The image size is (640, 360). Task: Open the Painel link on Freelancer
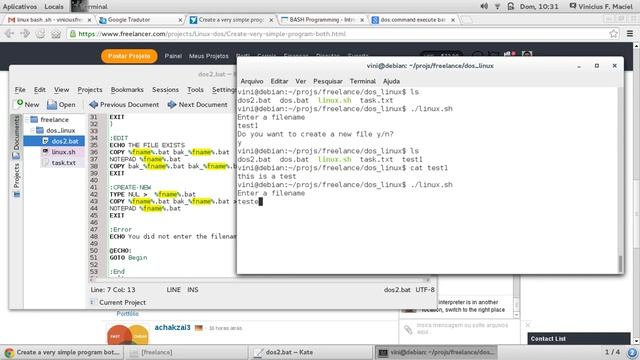(173, 56)
